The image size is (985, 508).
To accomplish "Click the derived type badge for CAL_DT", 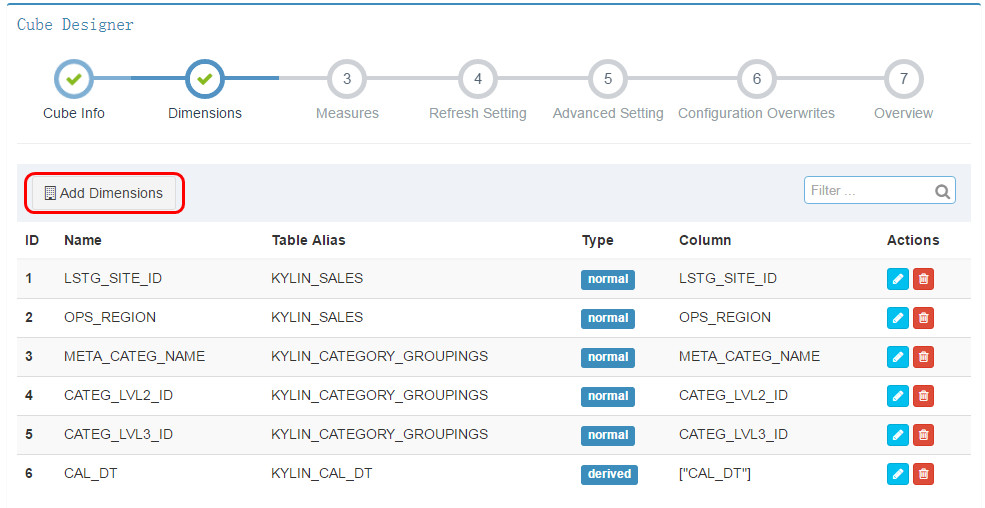I will [609, 474].
